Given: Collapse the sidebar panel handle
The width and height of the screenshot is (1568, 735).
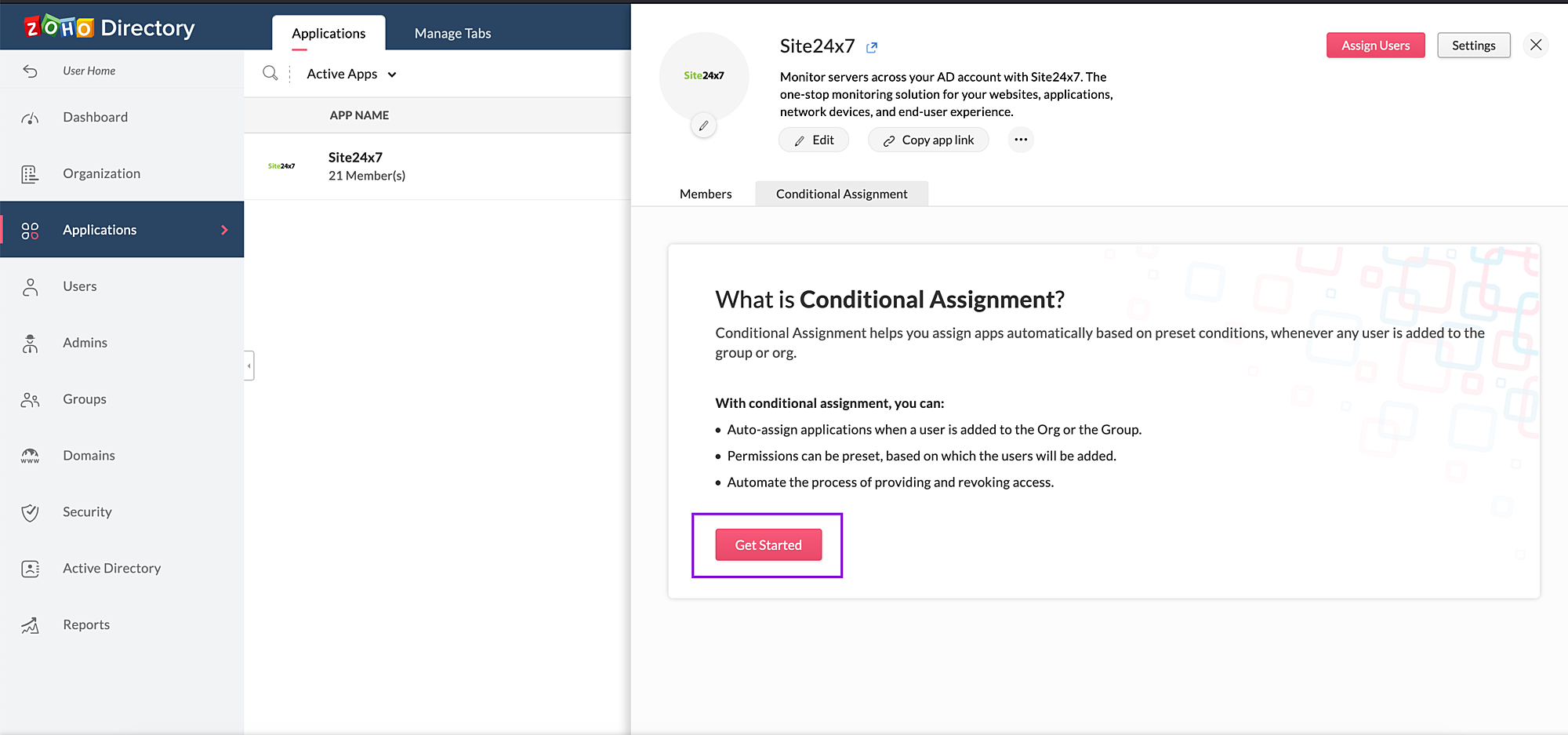Looking at the screenshot, I should (249, 366).
